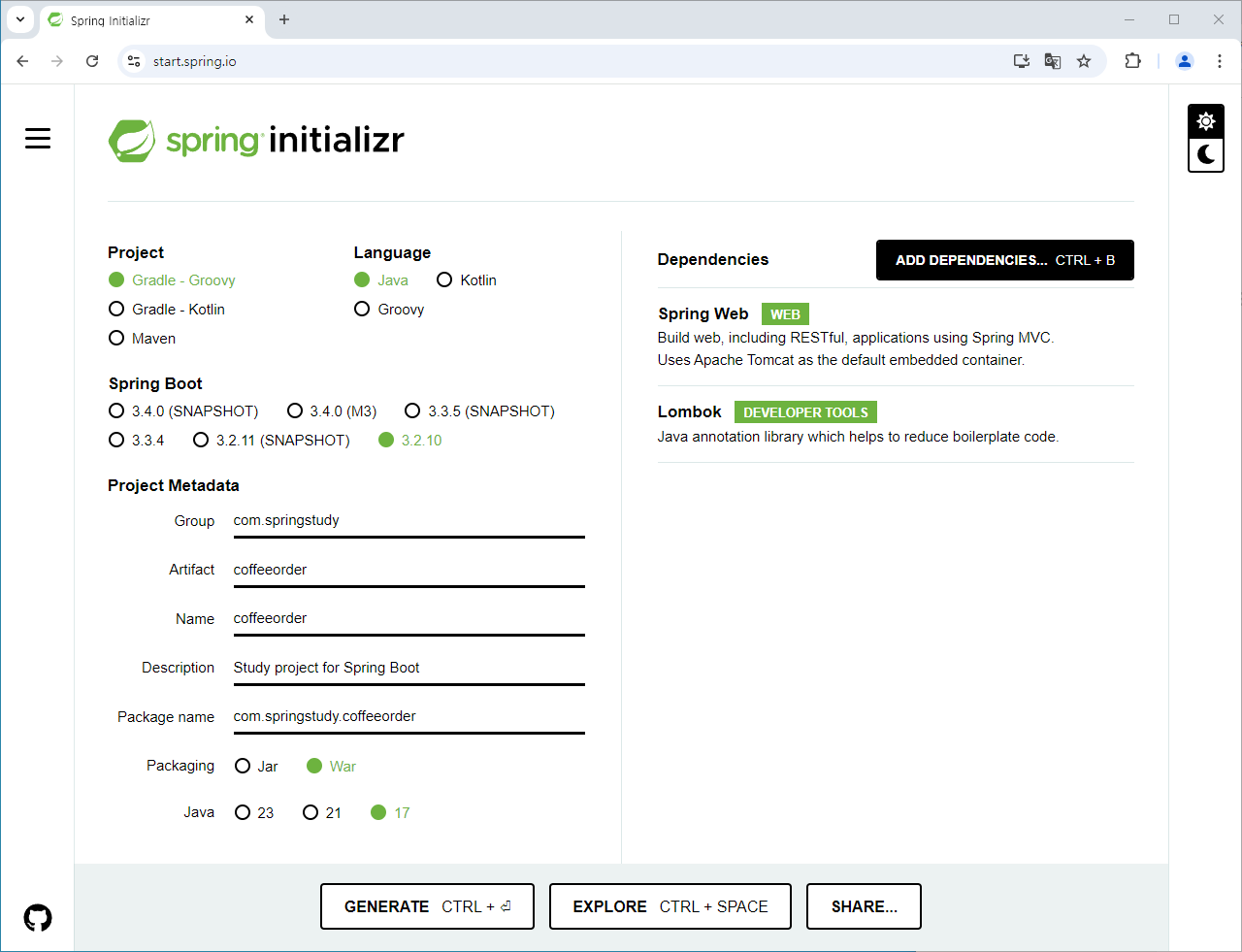Choose Java as the language

[x=380, y=280]
